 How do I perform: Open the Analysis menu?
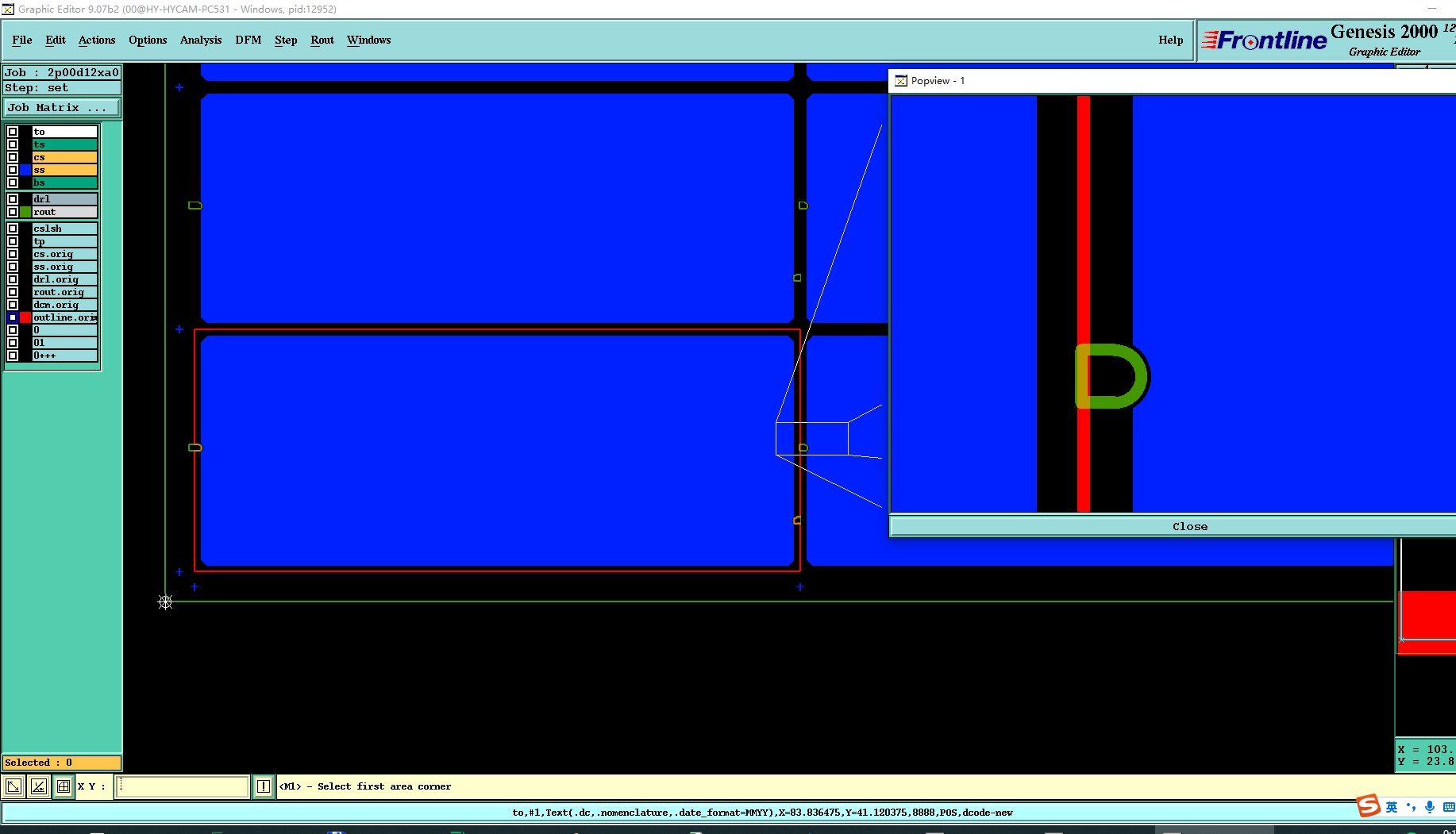pos(201,40)
